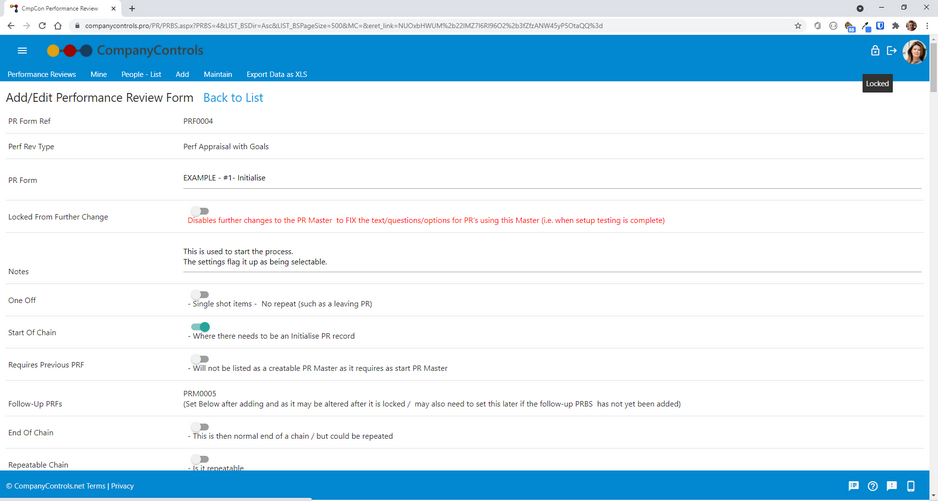
Task: Click into the Notes text area
Action: pos(552,257)
